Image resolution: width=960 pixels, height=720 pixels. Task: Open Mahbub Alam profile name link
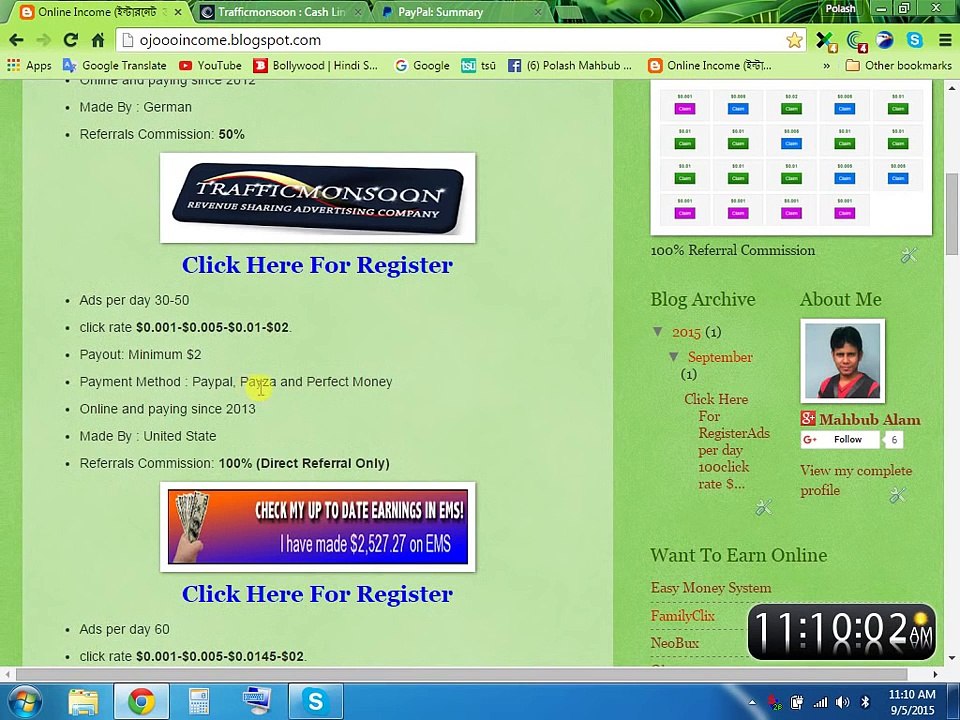point(870,420)
